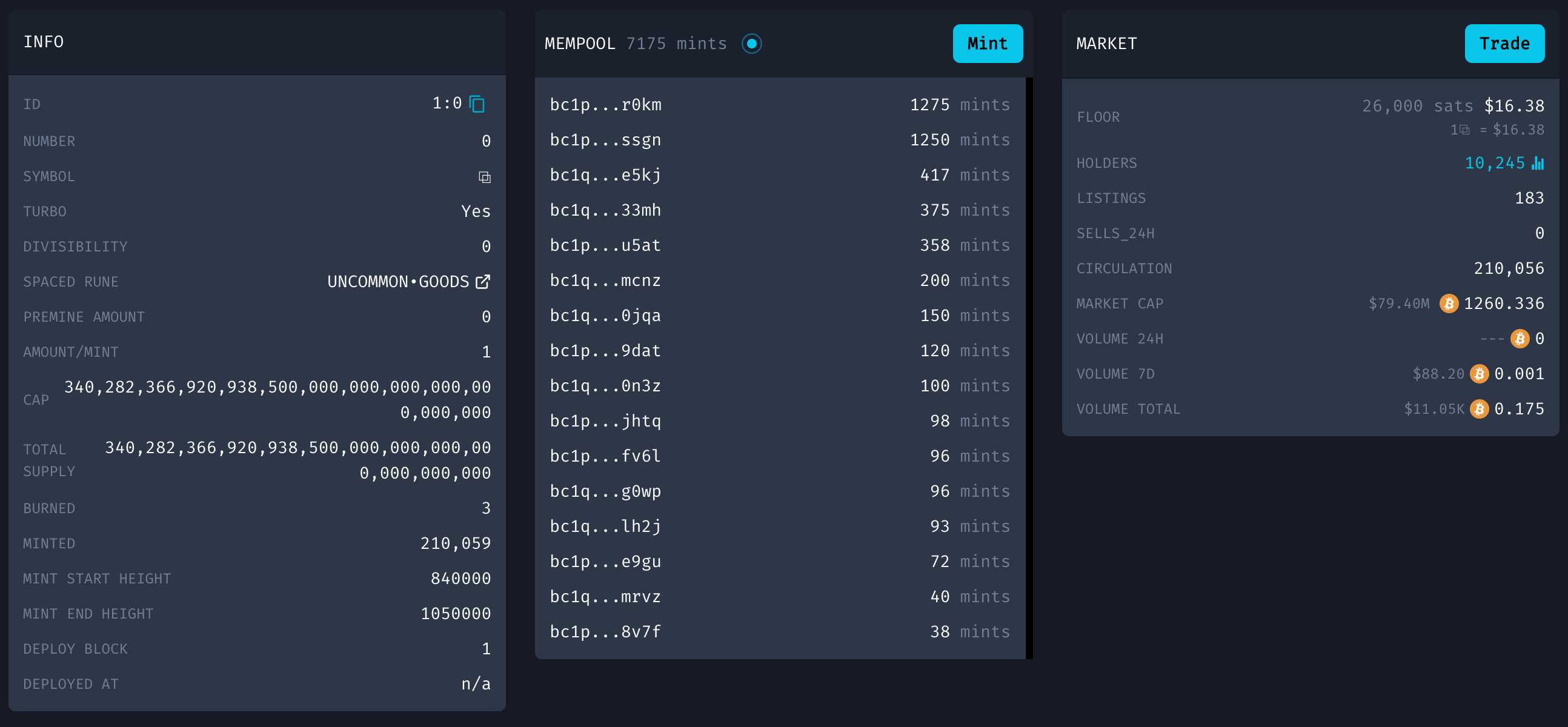Select the bc1p...r0km mempool entry

pos(605,105)
